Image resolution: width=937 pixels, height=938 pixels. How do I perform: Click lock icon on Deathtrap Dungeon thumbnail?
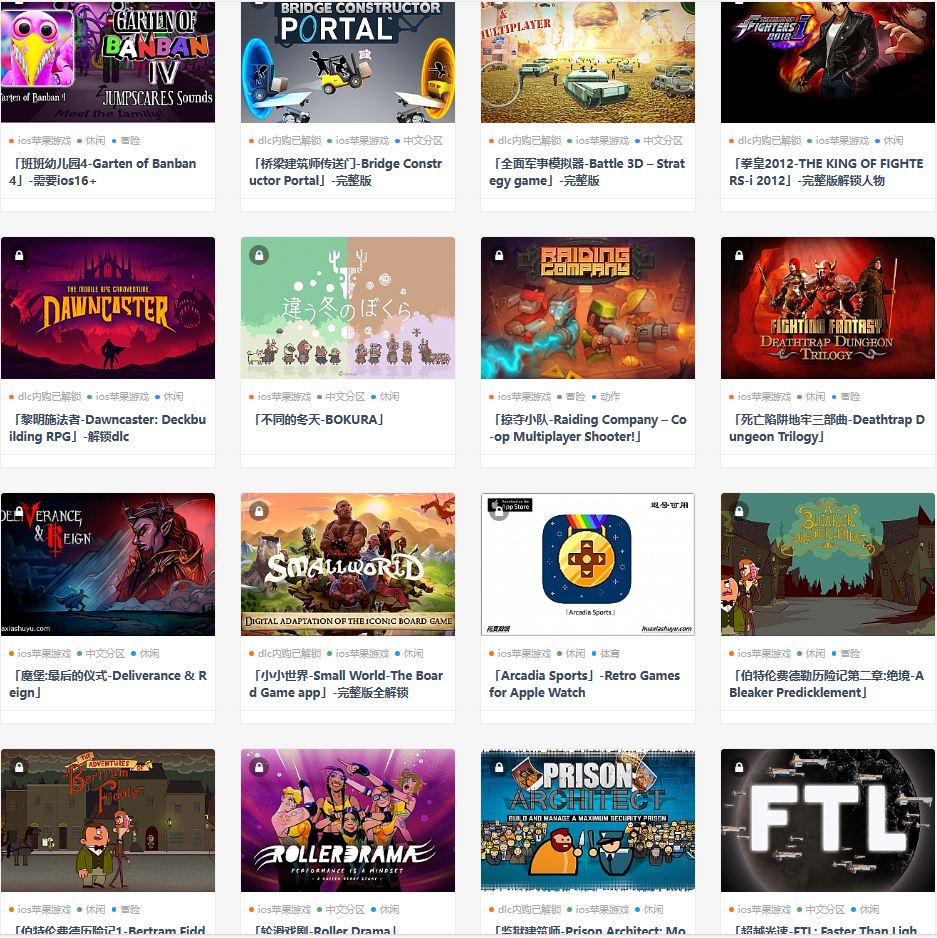pos(739,255)
